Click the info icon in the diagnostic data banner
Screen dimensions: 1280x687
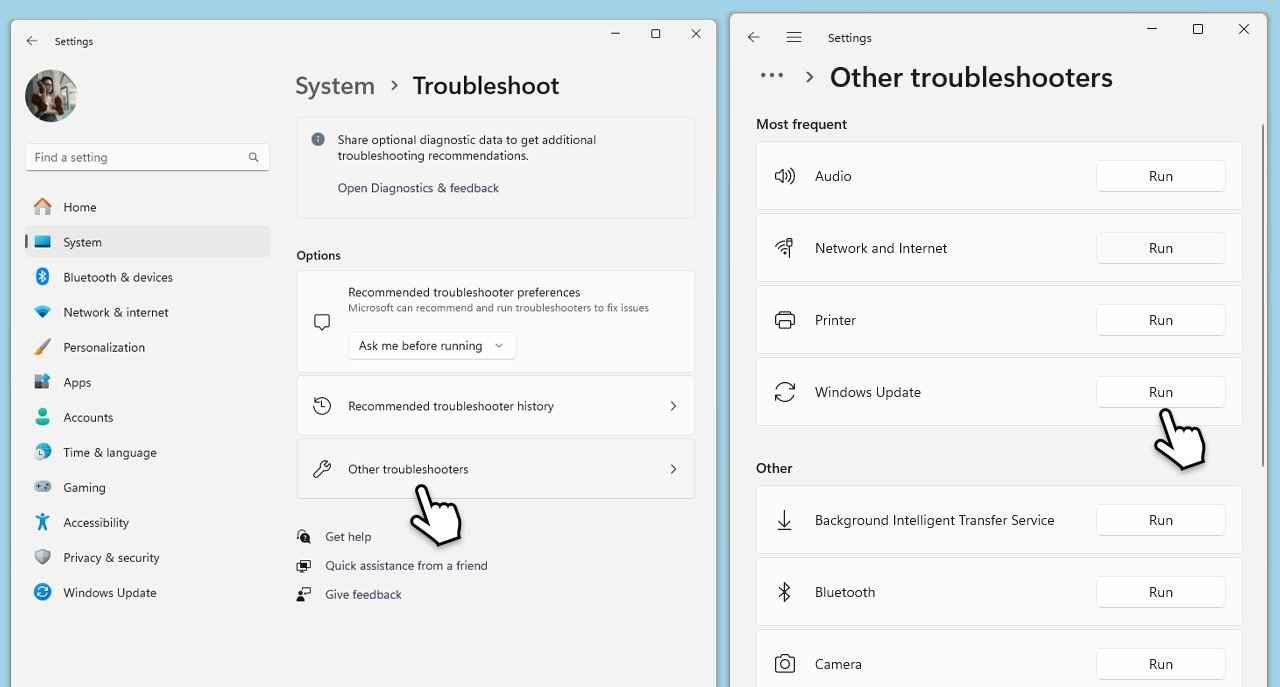click(x=318, y=140)
